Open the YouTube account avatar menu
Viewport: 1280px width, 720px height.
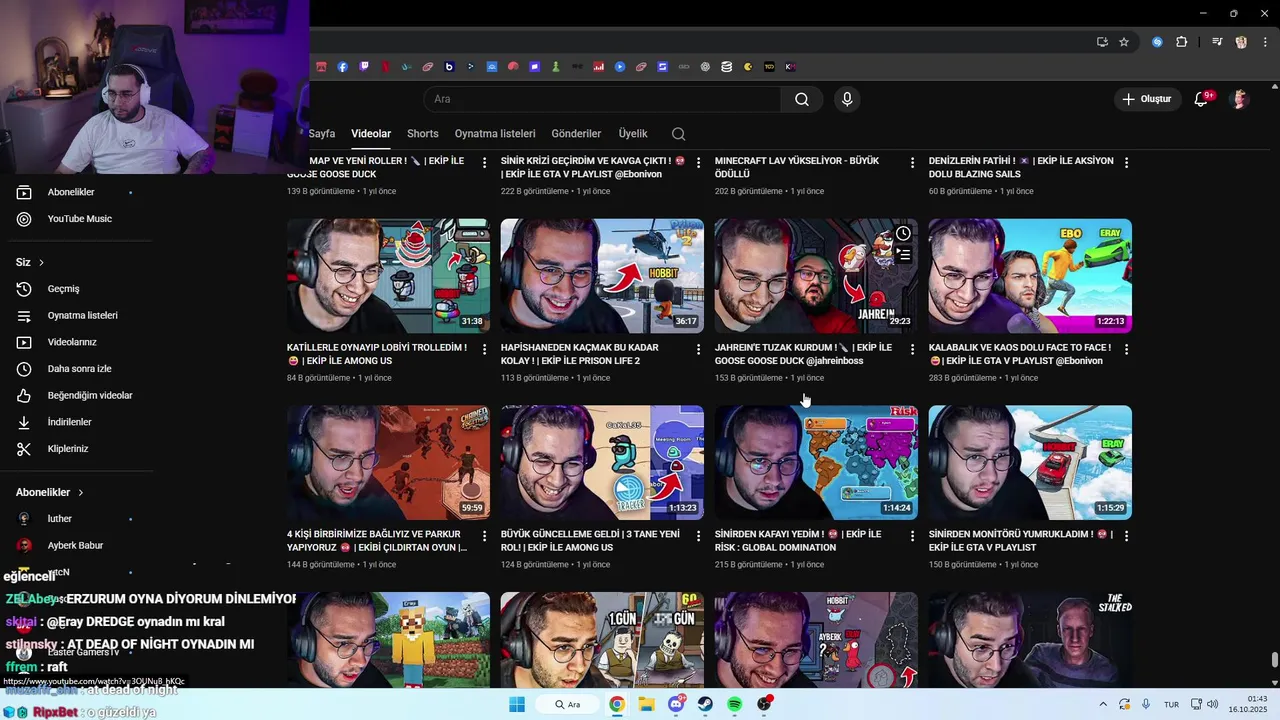pyautogui.click(x=1240, y=99)
